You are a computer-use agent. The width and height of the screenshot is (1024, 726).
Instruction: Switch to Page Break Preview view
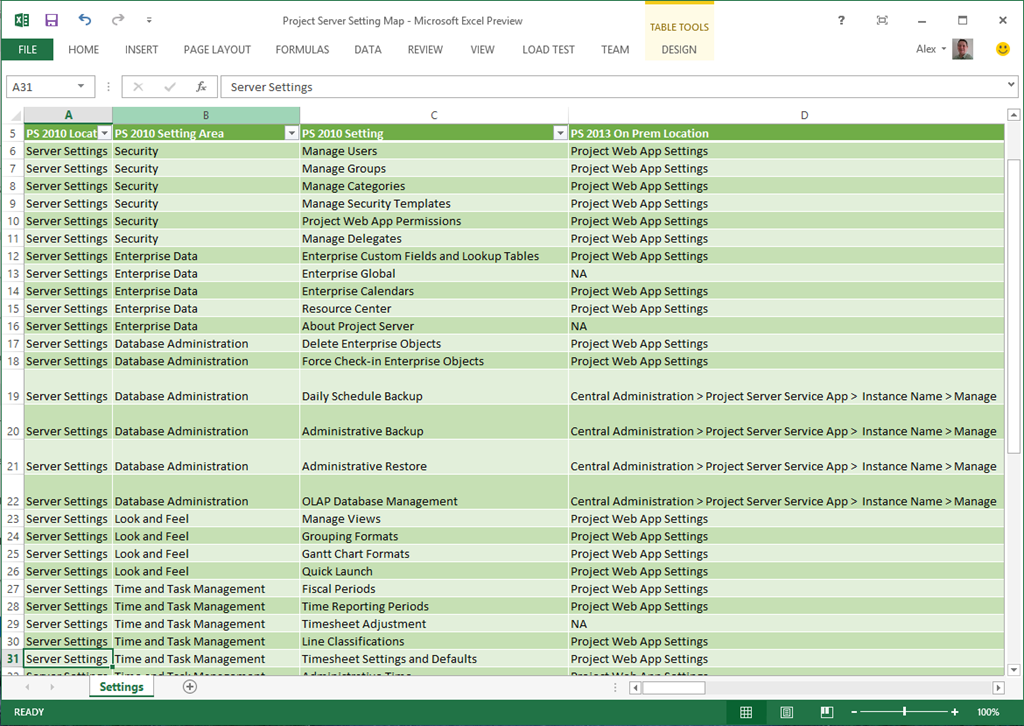827,712
